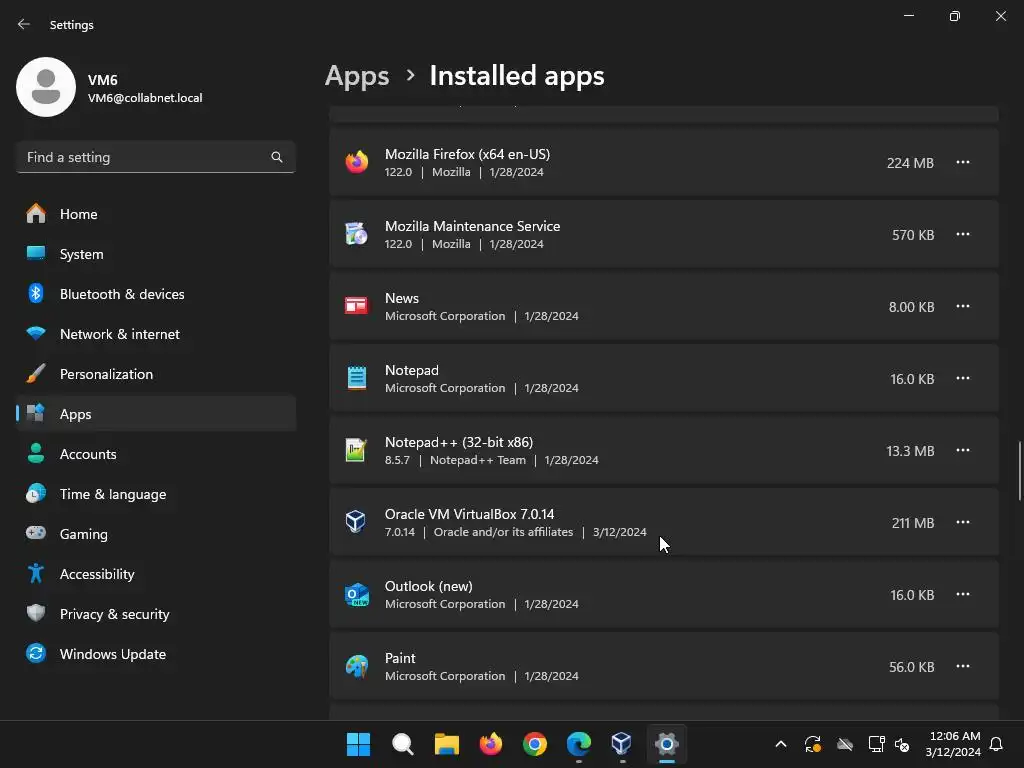Open Windows Update settings page
This screenshot has height=768, width=1024.
tap(112, 654)
